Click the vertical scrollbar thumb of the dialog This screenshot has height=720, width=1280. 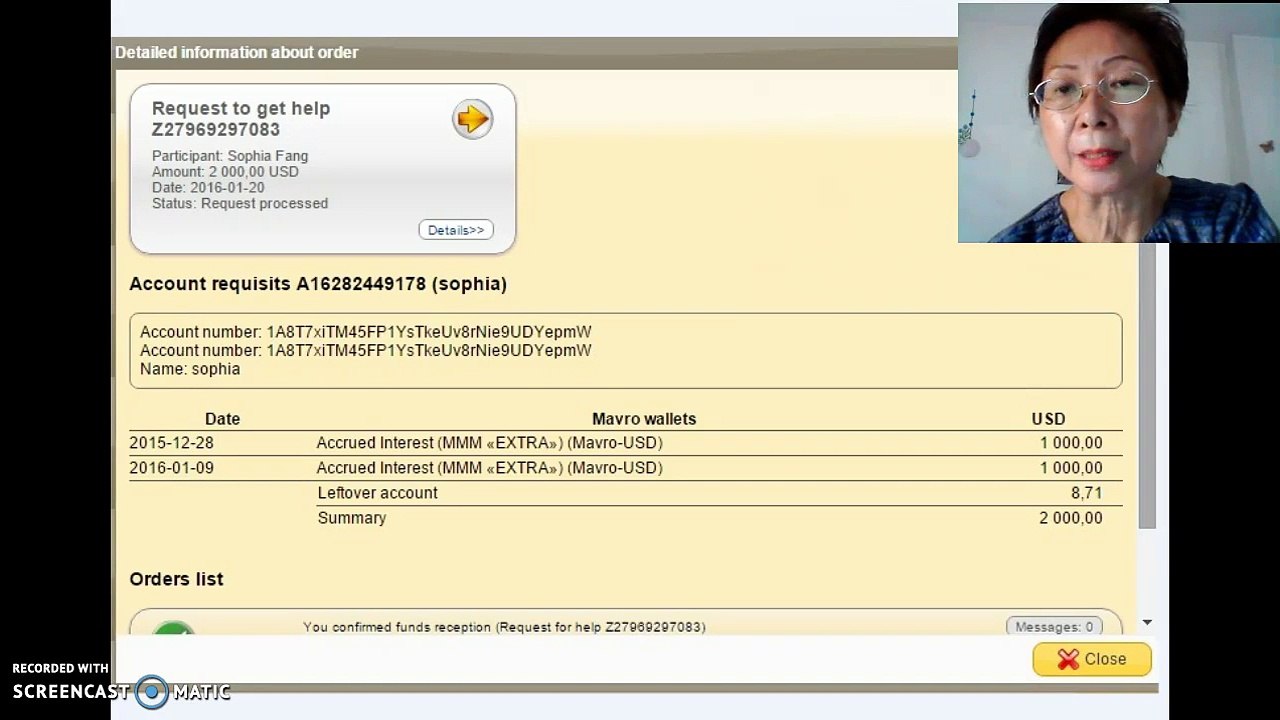(x=1147, y=385)
